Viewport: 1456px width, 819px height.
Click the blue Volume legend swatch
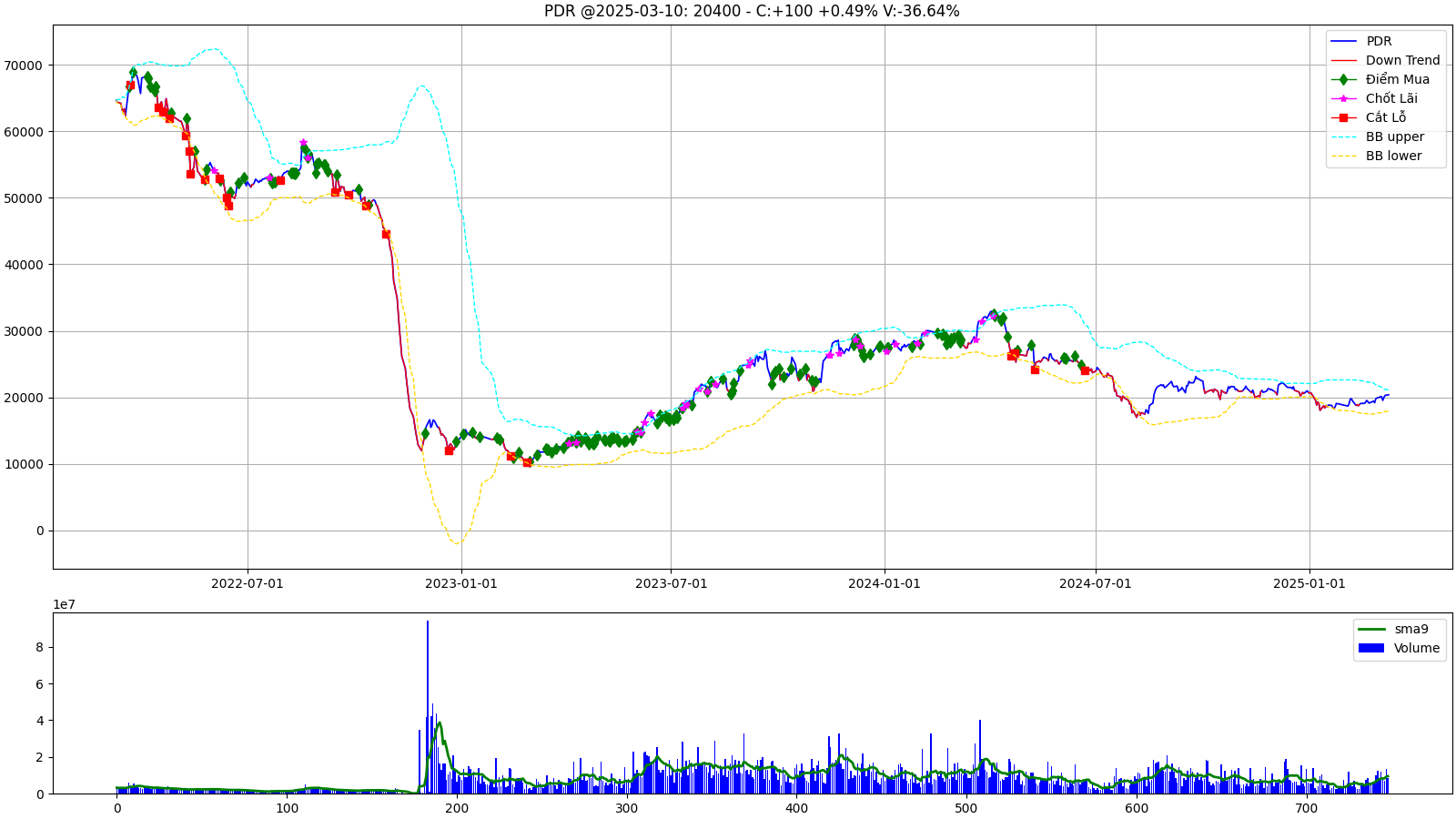click(x=1370, y=648)
